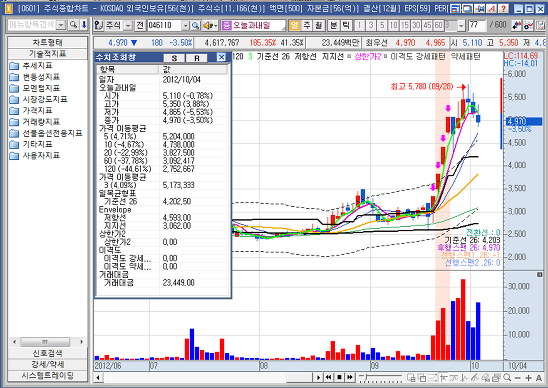Click the indicator tree horizontal scrollbar
The image size is (548, 388).
(x=48, y=342)
